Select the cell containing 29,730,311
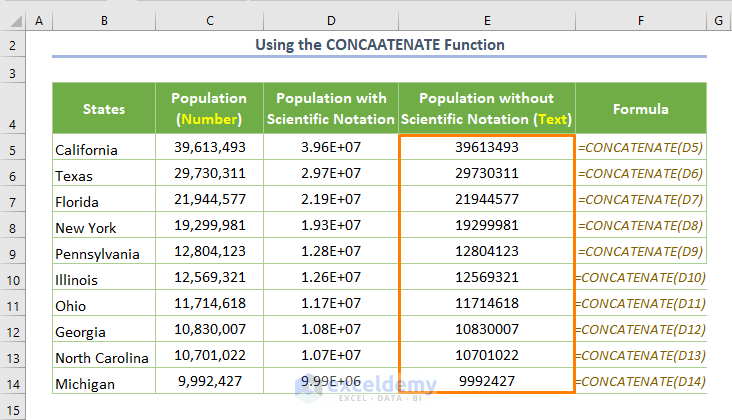The image size is (732, 420). [209, 173]
